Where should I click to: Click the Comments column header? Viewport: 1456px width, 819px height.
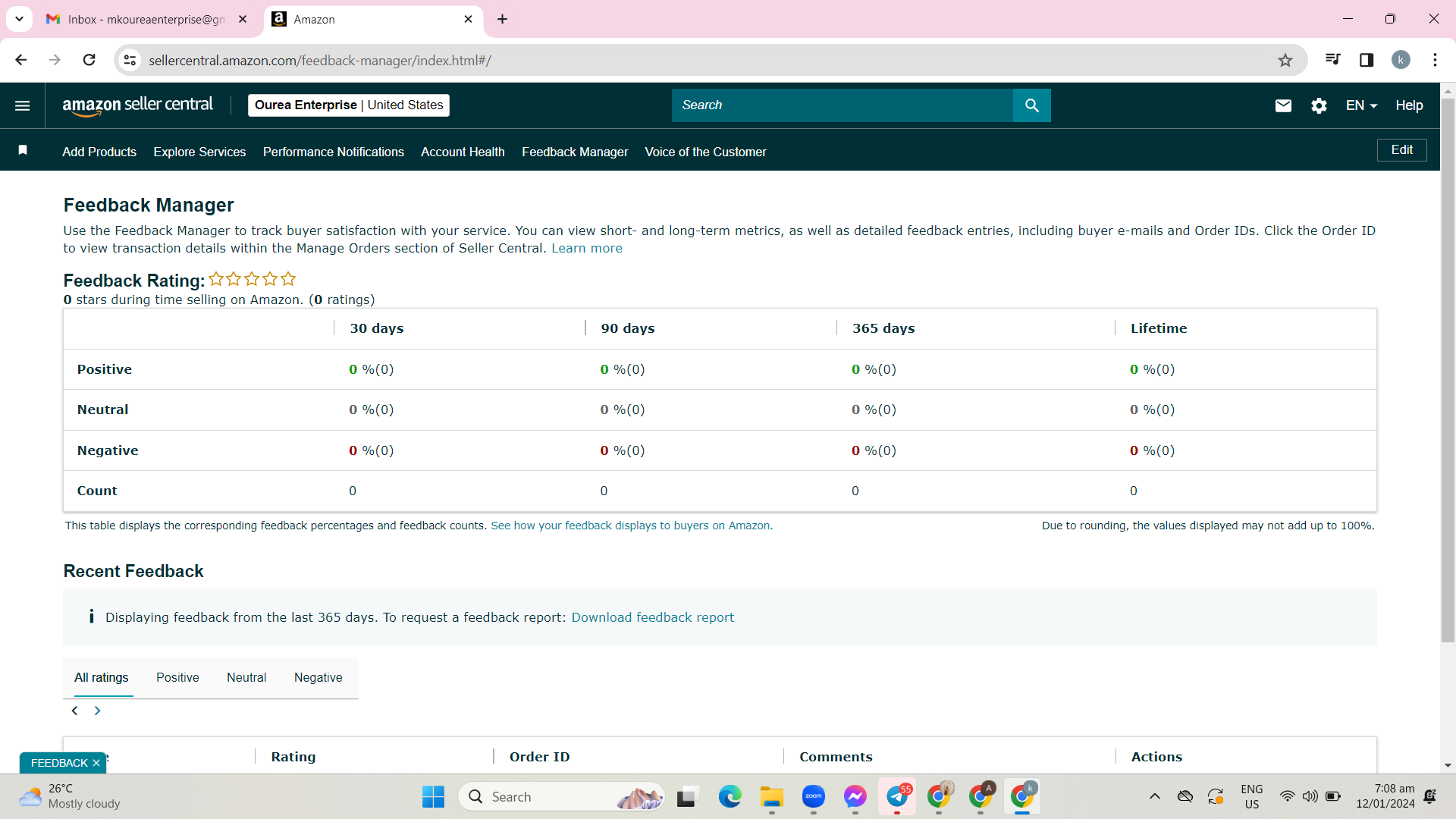(836, 757)
